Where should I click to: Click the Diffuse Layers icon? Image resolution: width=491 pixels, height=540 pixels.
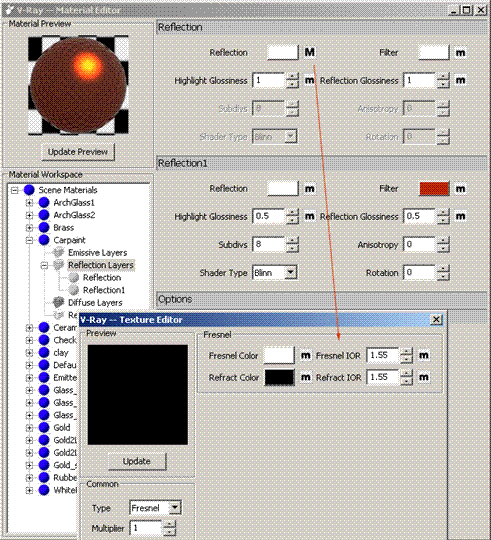click(x=59, y=302)
